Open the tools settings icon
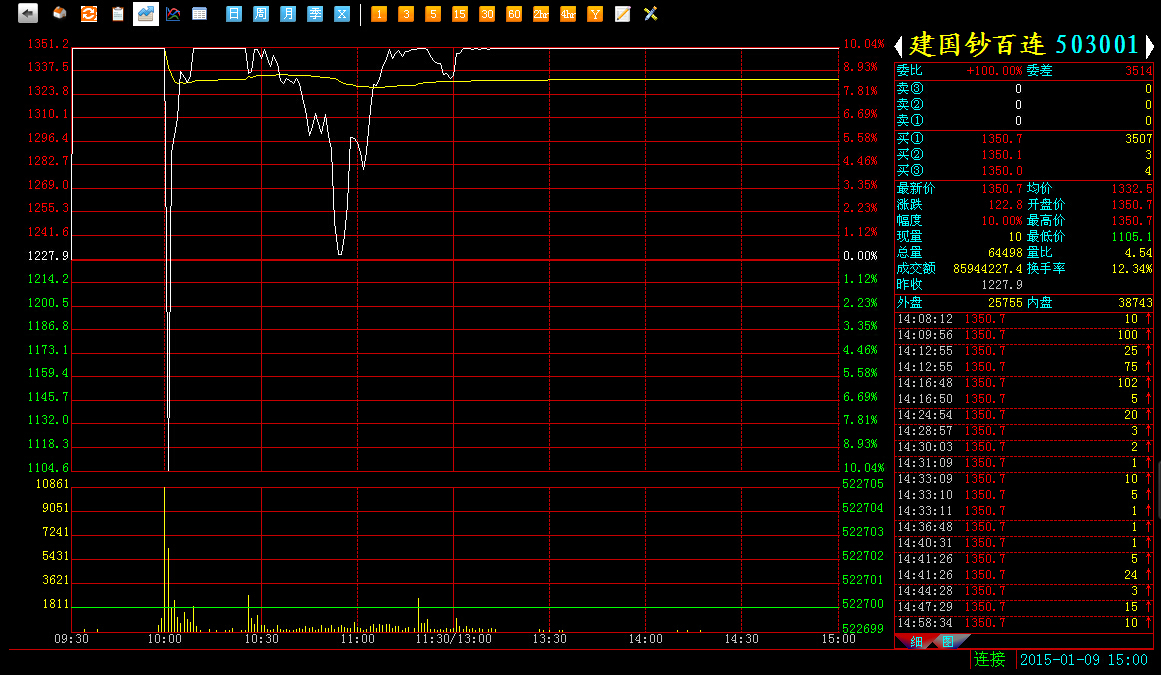Screen dimensions: 1161x675 pos(651,13)
